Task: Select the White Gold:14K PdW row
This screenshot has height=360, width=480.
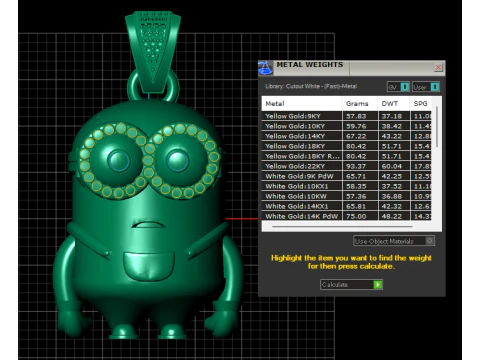Action: point(346,216)
